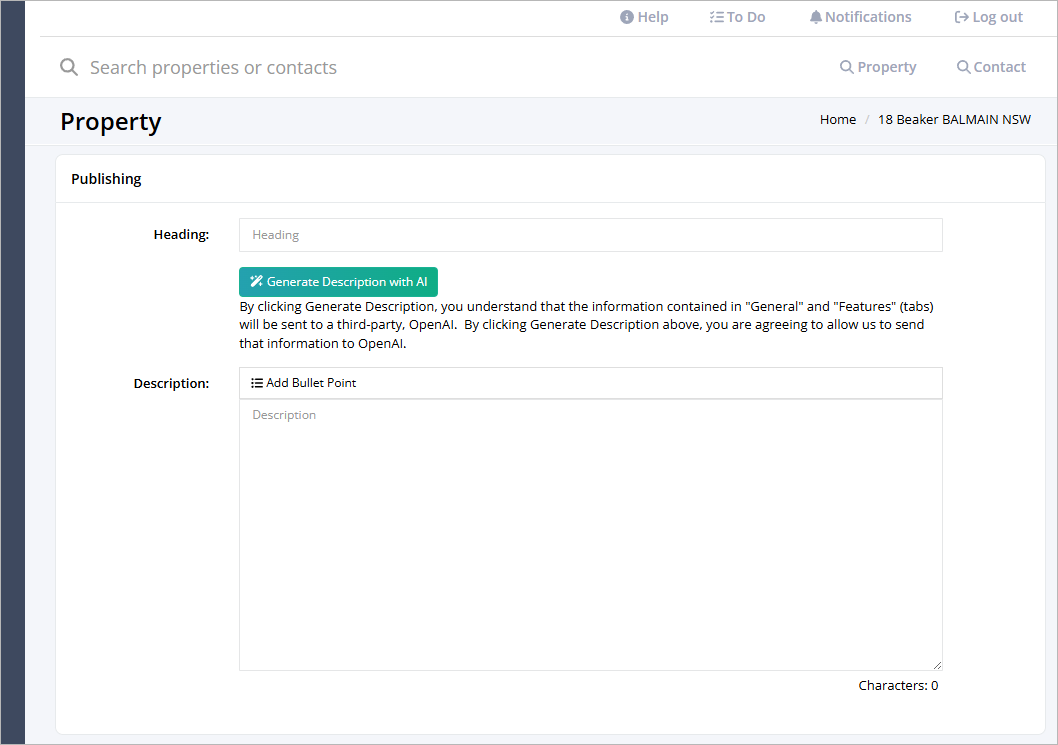Click the magic wand icon on the Generate button
This screenshot has width=1058, height=745.
pos(256,281)
